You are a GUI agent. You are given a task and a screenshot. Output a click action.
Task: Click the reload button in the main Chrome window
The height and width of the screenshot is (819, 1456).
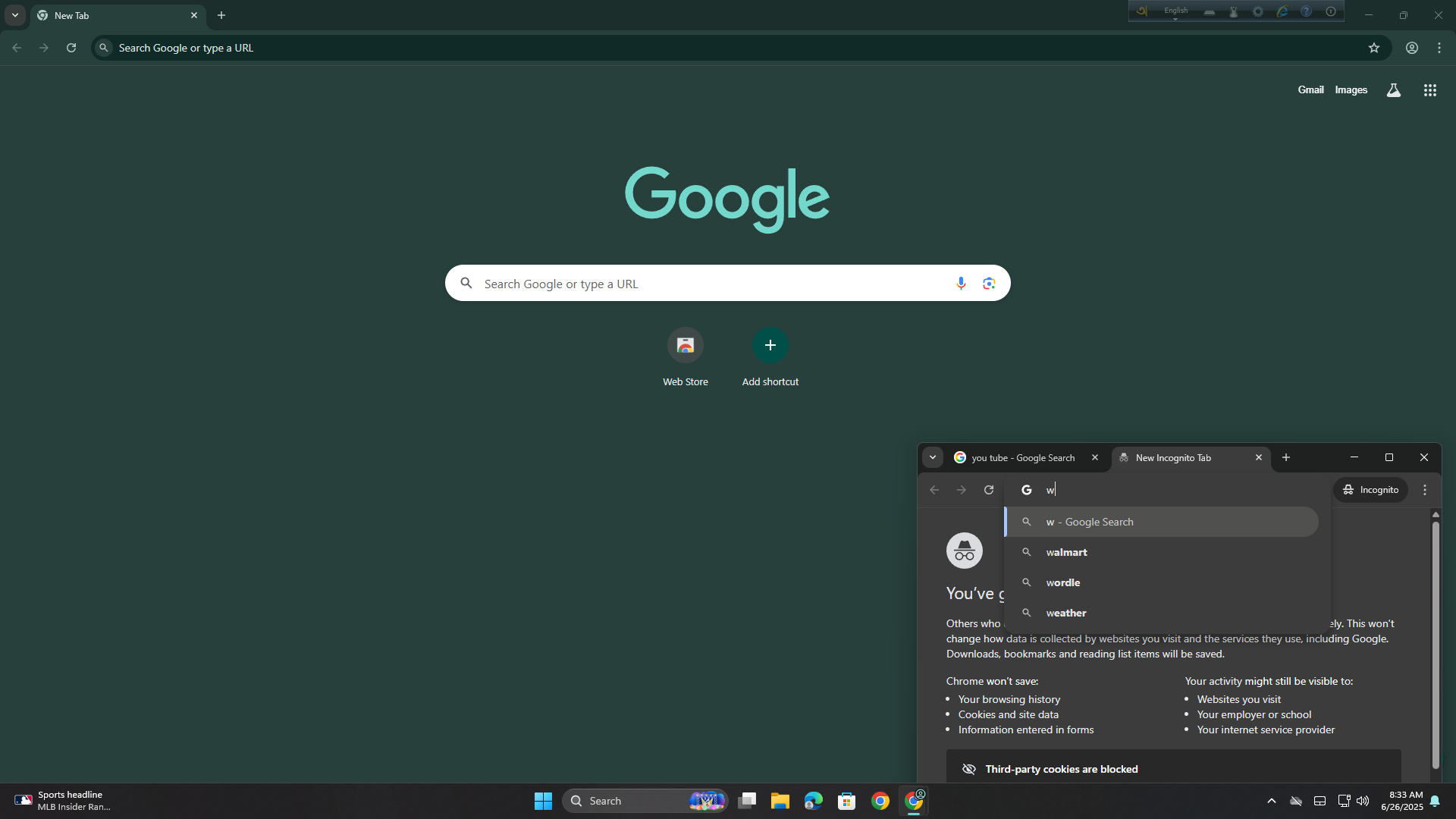(x=71, y=48)
